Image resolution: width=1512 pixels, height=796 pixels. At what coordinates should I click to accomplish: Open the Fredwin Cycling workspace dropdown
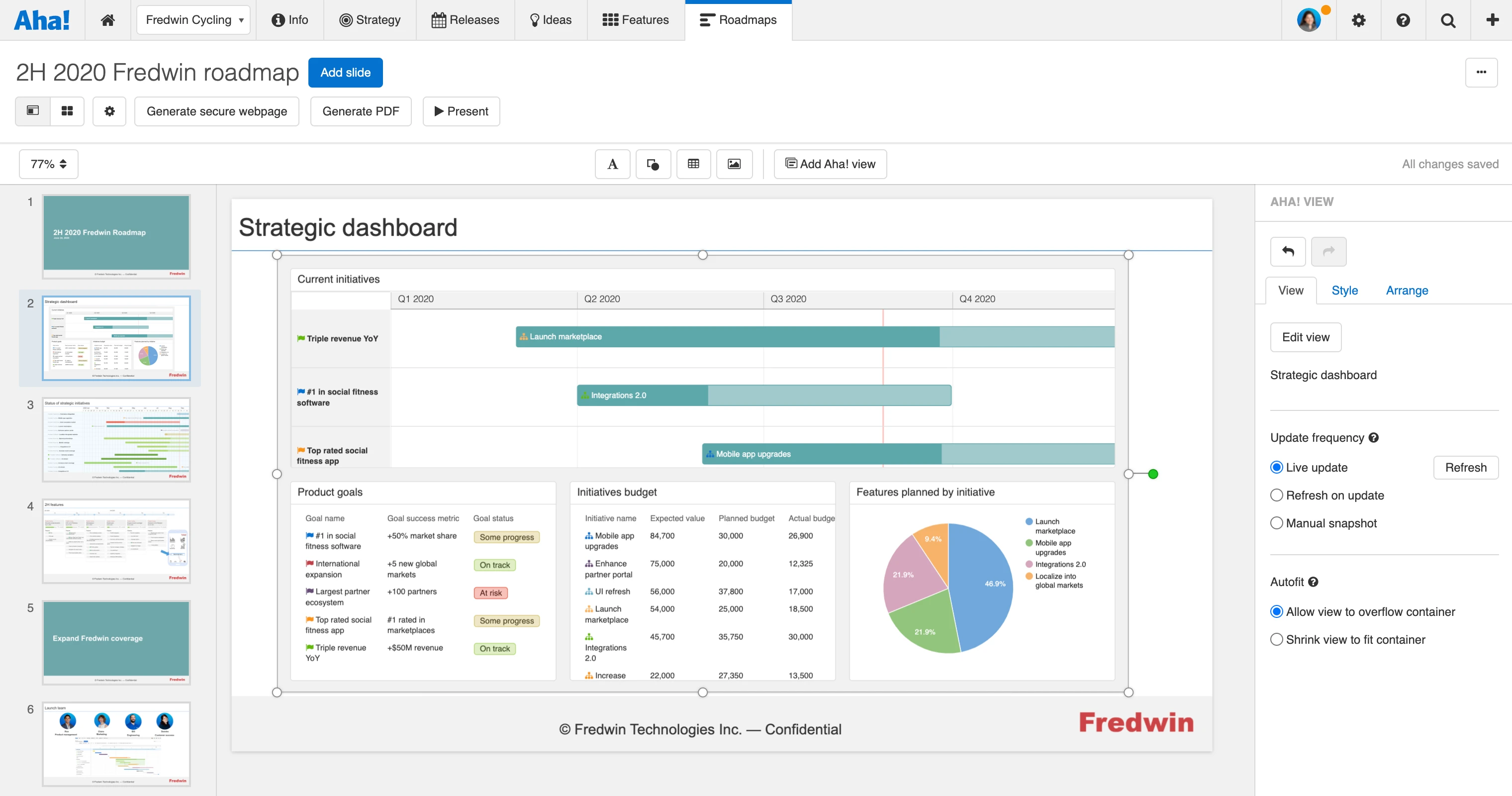click(x=193, y=20)
